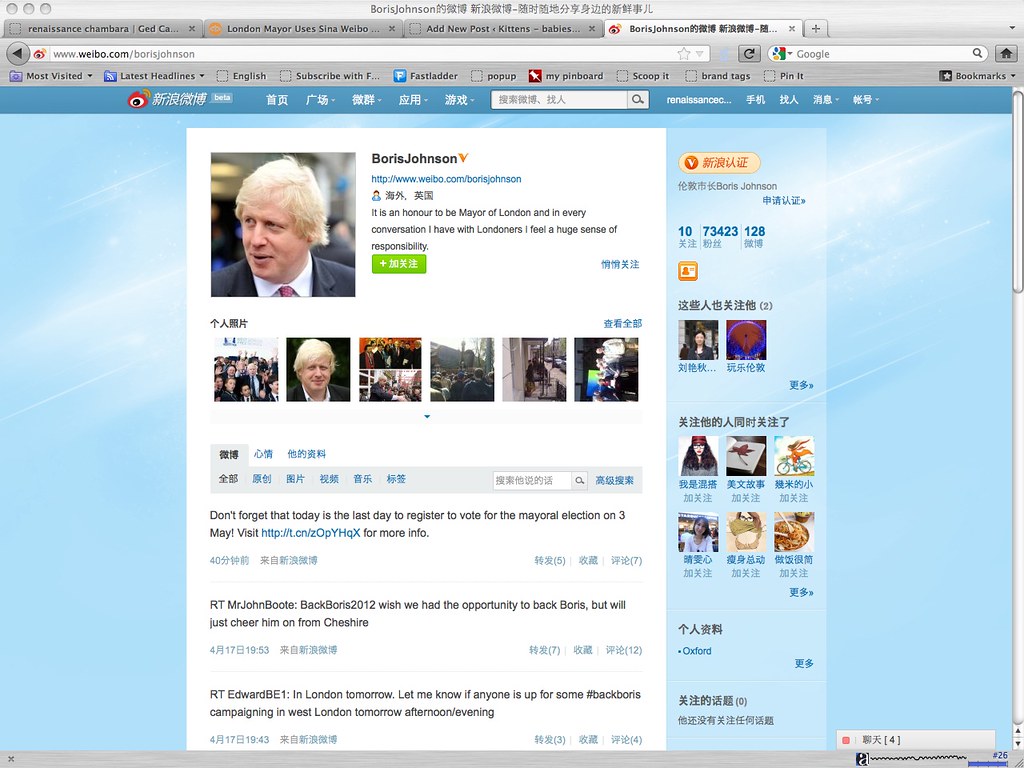This screenshot has width=1024, height=768.
Task: Open the browser home page button
Action: click(1006, 54)
